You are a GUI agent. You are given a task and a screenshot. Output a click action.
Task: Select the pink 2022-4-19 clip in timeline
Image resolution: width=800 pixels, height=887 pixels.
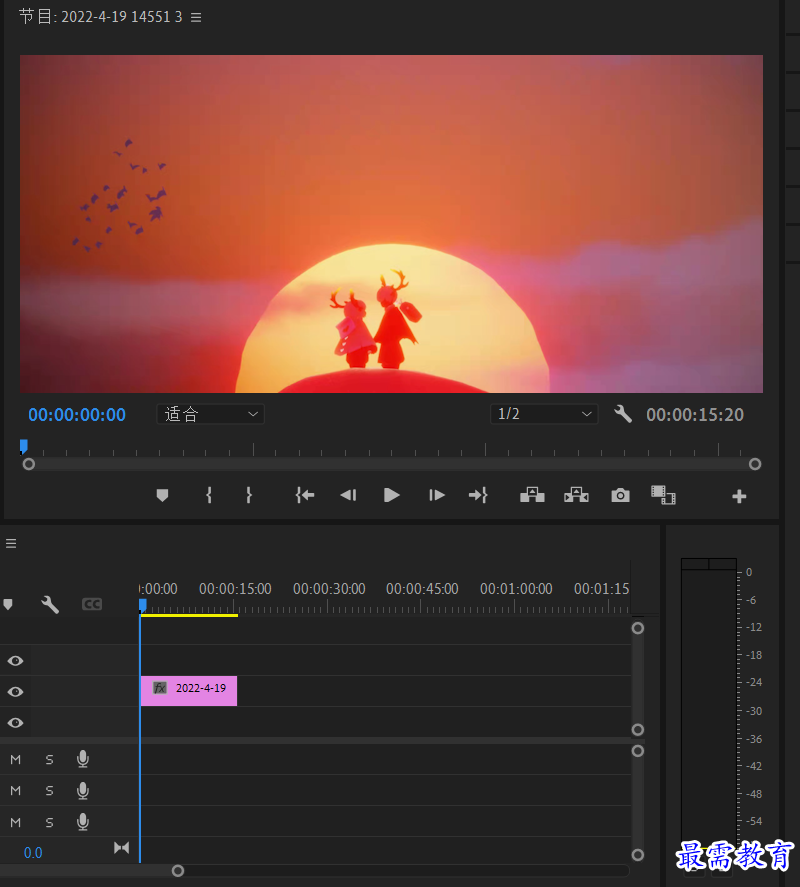(x=189, y=691)
